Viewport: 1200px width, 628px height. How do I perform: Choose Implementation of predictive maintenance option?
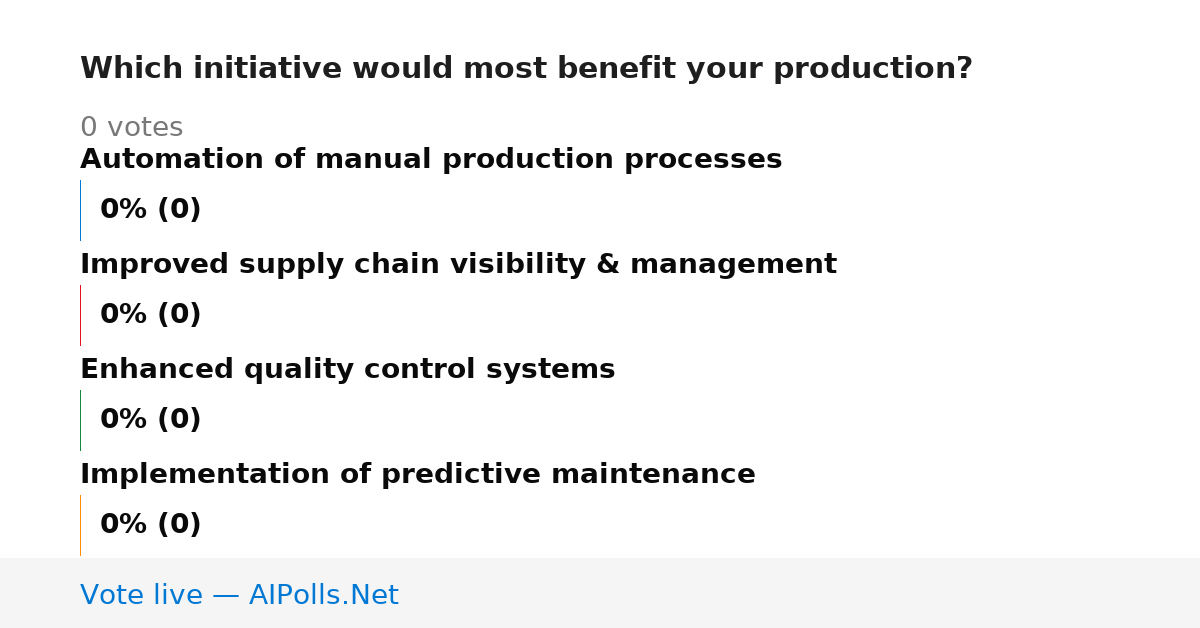click(x=418, y=475)
